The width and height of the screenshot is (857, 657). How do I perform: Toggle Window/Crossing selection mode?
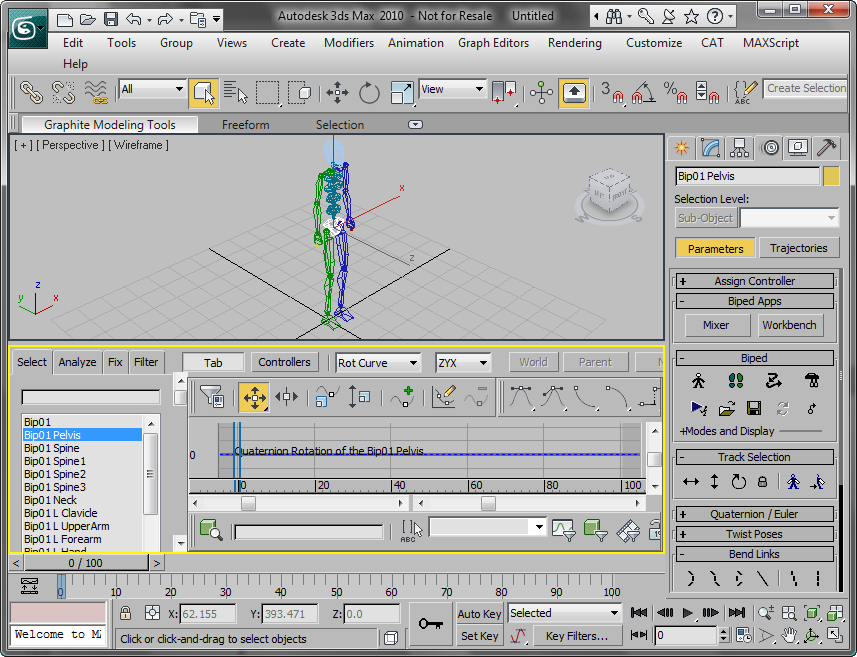point(299,92)
